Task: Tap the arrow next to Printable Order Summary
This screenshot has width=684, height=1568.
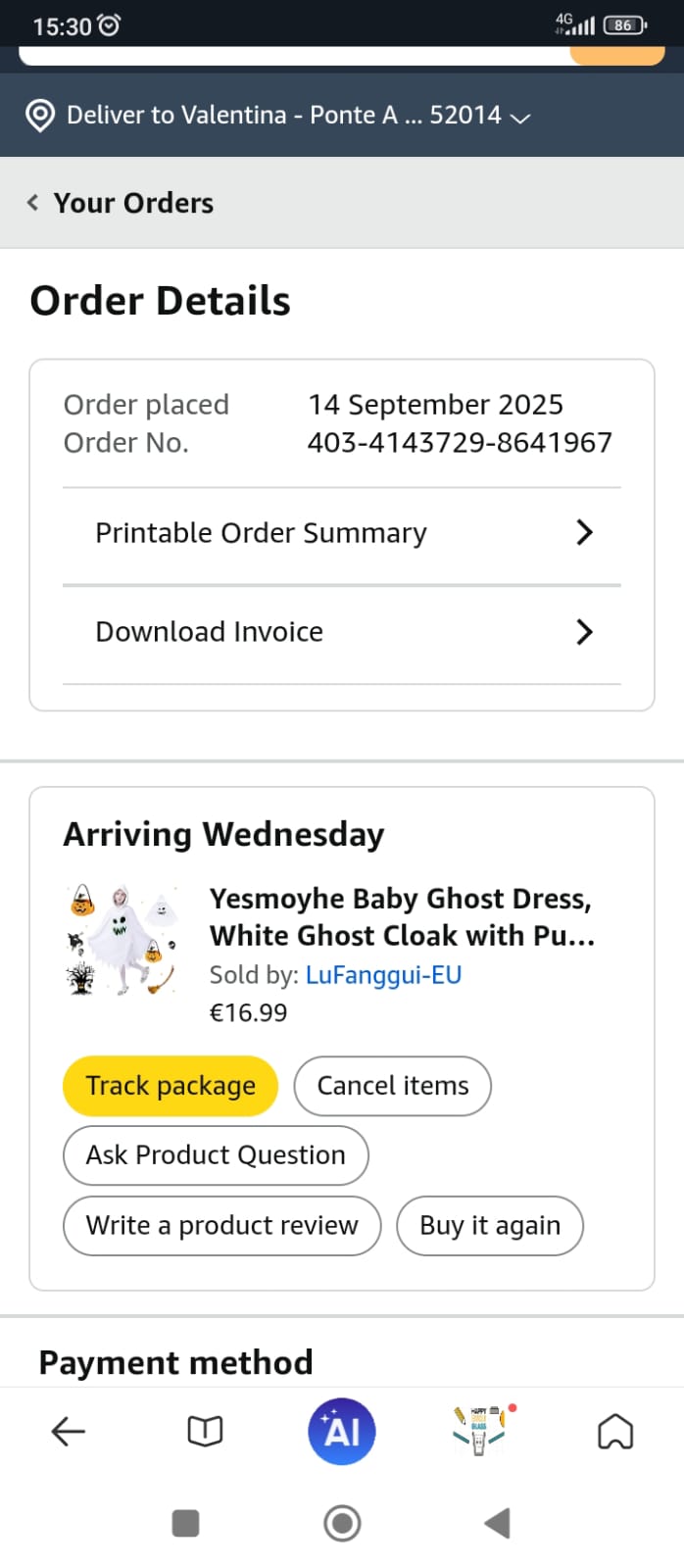Action: tap(585, 533)
